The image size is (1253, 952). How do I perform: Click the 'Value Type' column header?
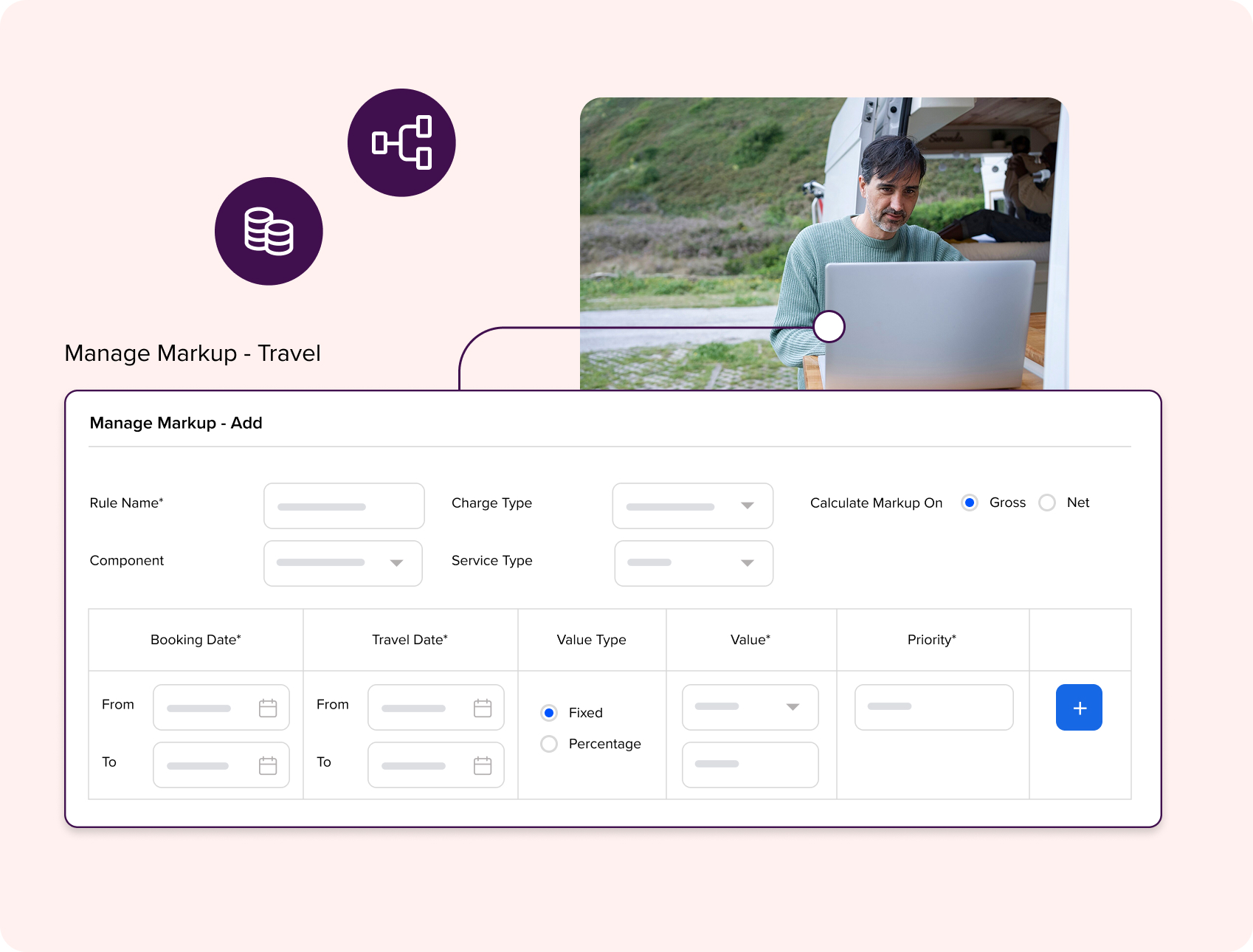coord(591,640)
